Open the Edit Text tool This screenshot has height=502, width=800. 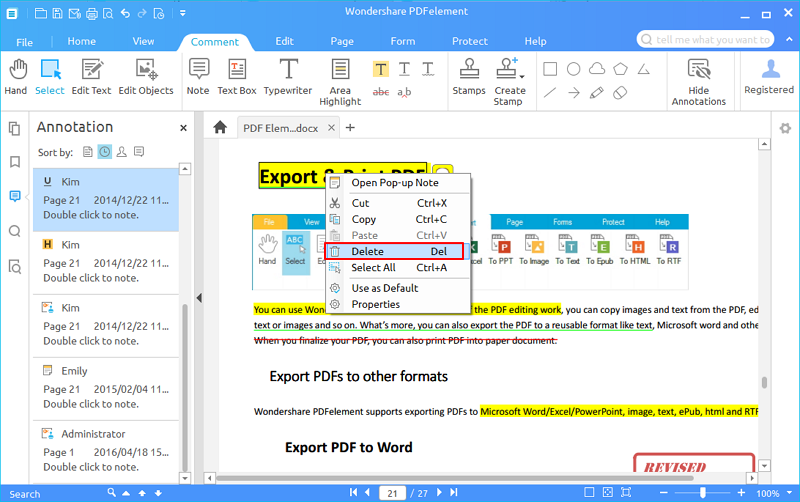coord(91,77)
